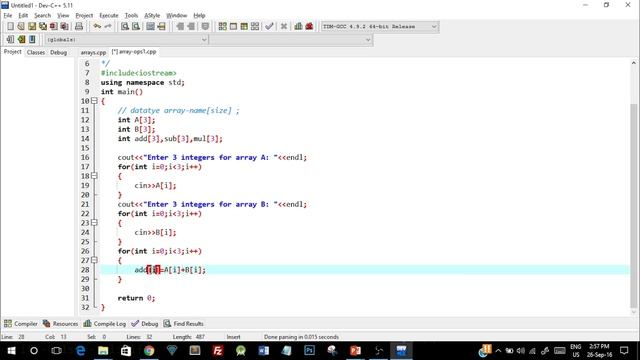Open the empty function dropdown beside (globals)
This screenshot has width=640, height=360.
pos(291,40)
